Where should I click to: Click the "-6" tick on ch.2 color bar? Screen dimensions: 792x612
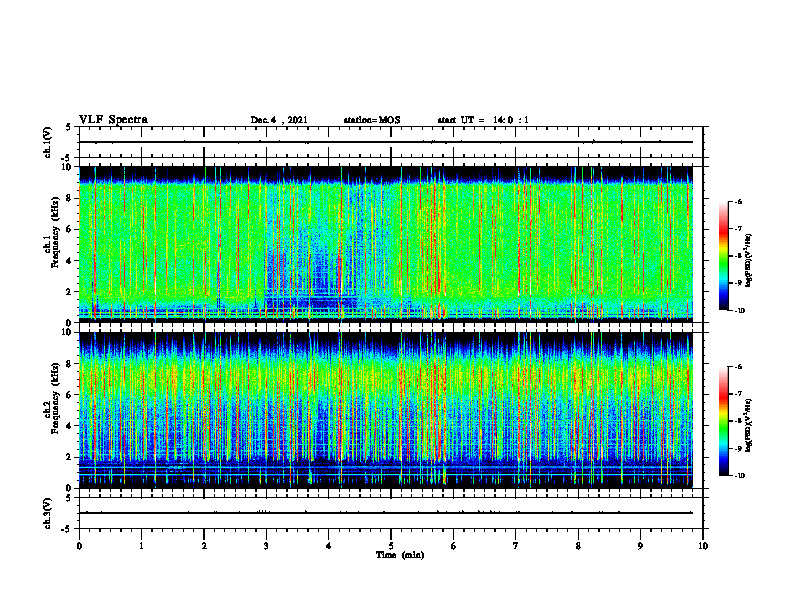click(737, 367)
